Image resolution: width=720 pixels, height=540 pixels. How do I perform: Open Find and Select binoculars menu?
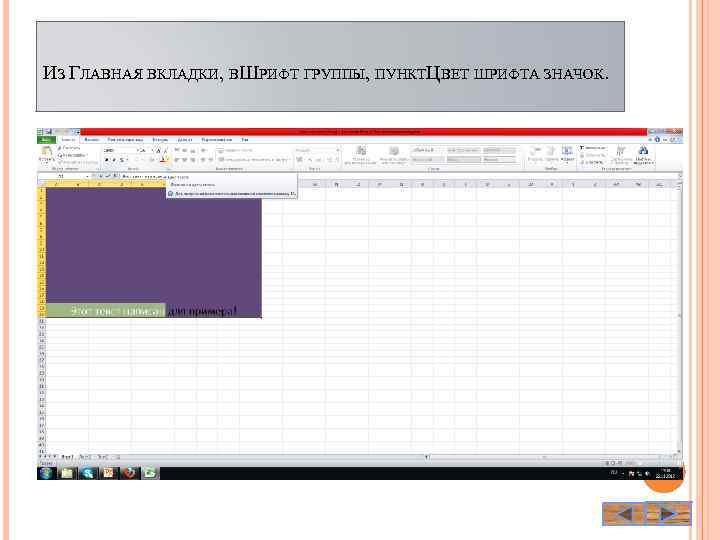[644, 155]
